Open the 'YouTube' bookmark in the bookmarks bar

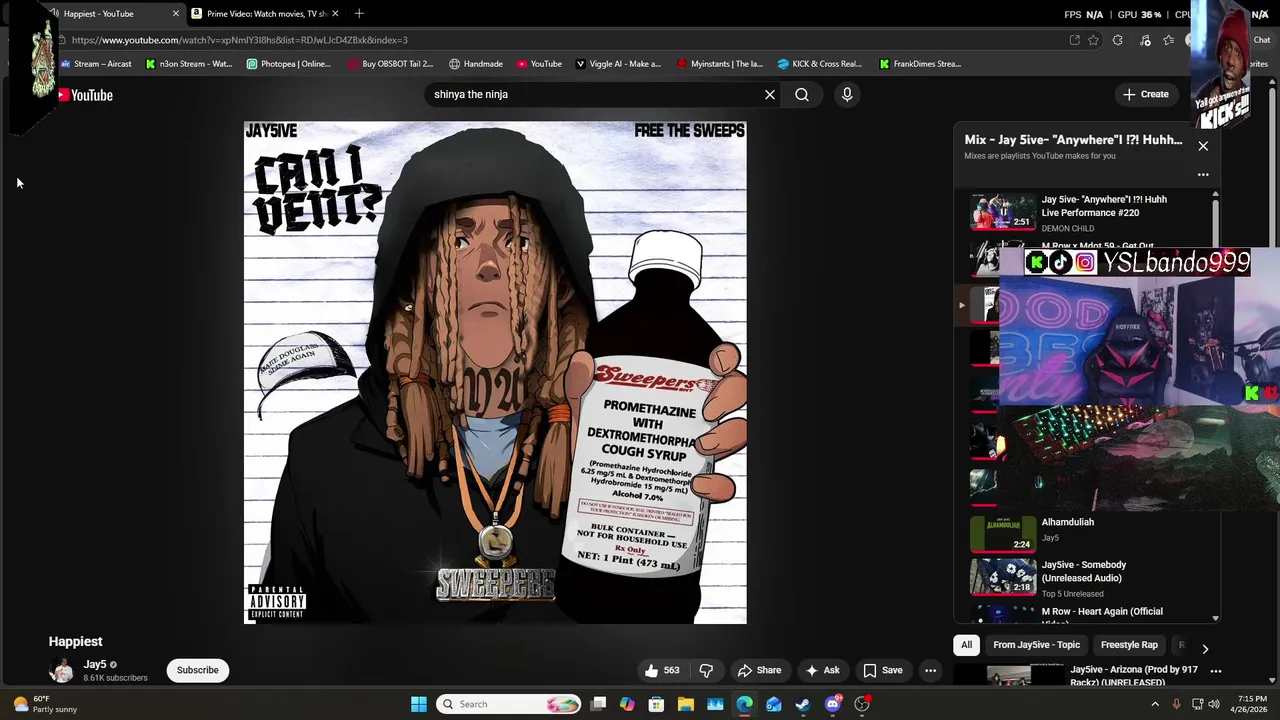tap(539, 64)
